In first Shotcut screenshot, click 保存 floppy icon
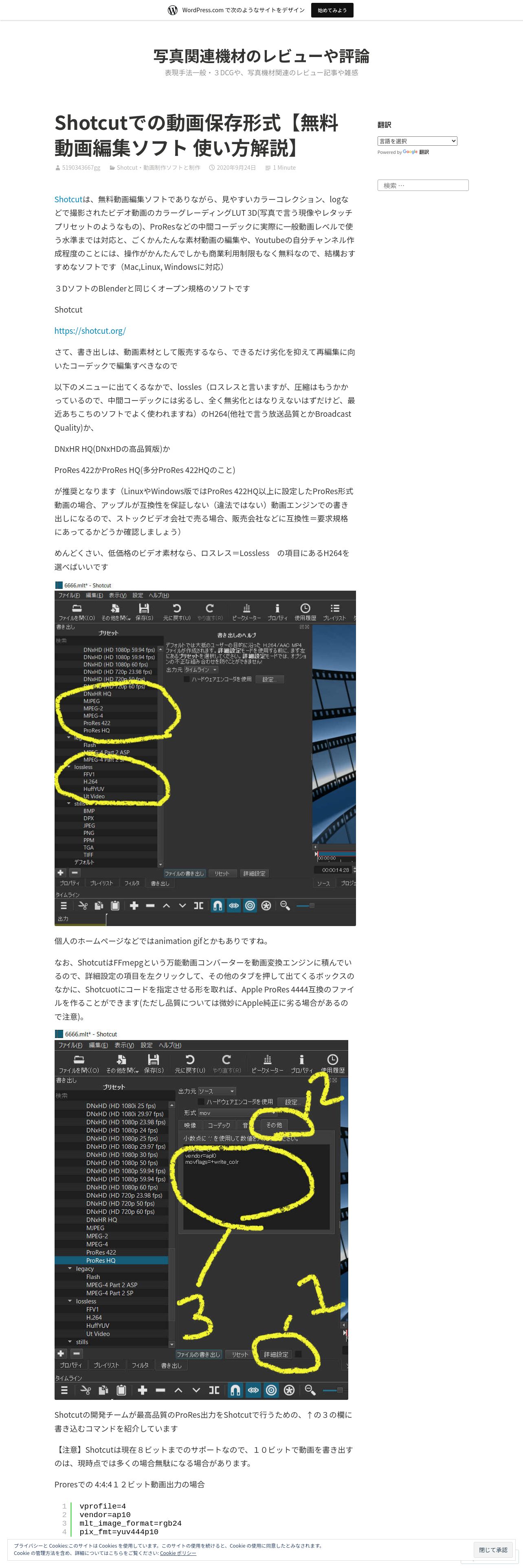 144,608
